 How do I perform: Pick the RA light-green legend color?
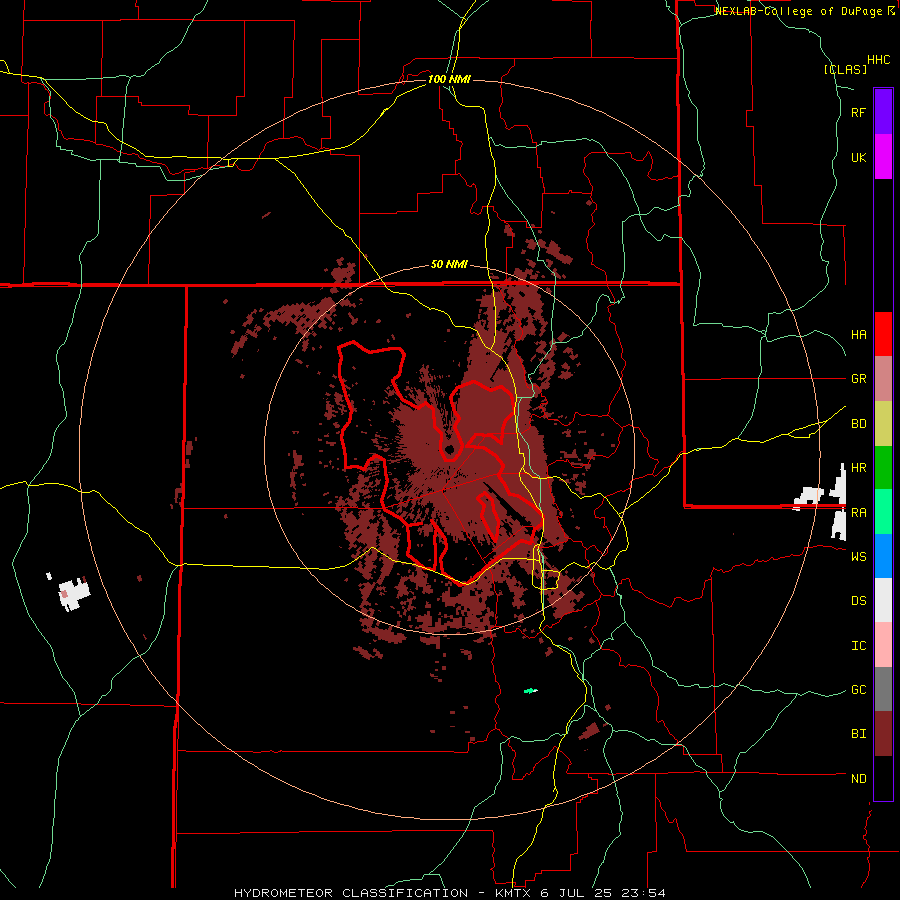point(883,512)
